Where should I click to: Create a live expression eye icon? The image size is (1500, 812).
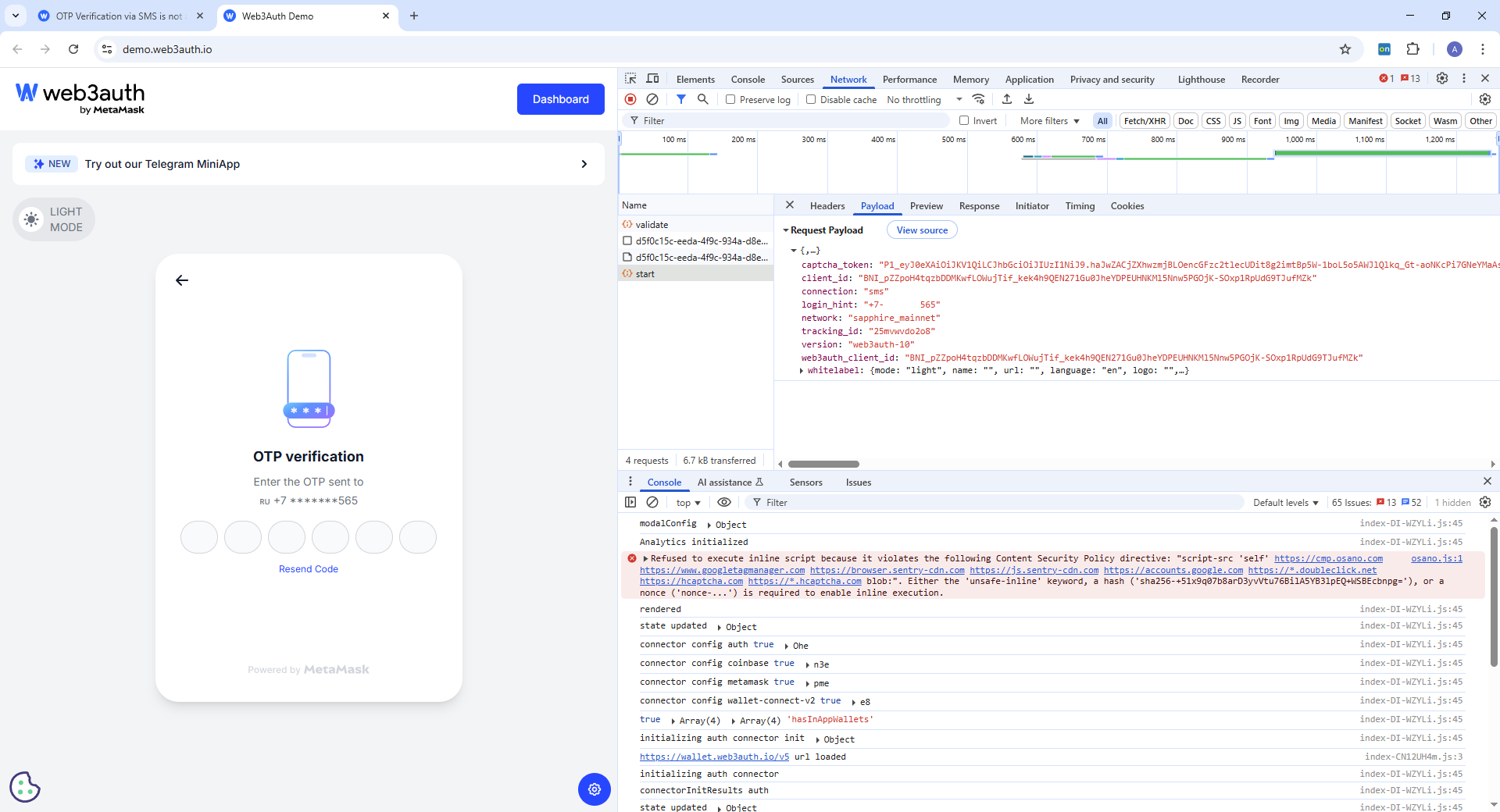724,502
